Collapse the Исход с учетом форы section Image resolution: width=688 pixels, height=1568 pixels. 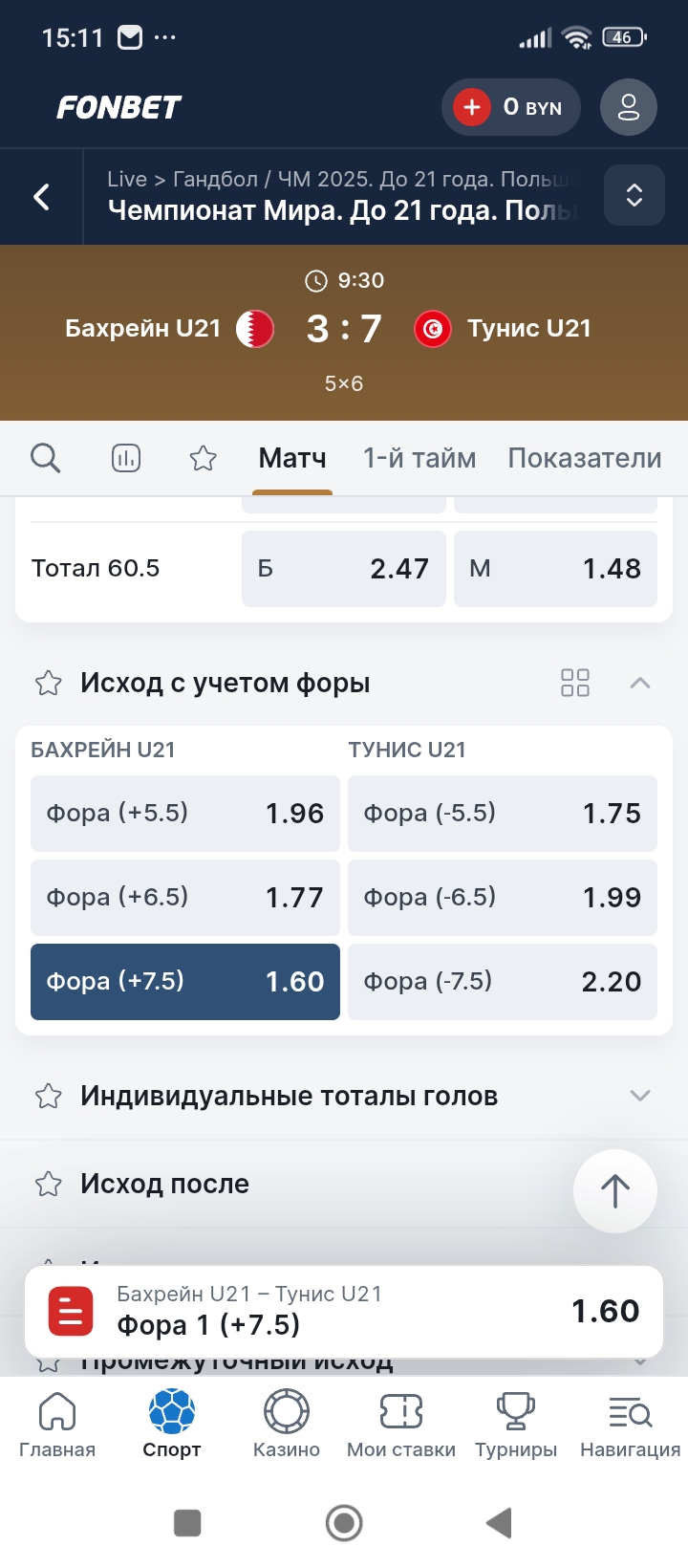(x=640, y=683)
